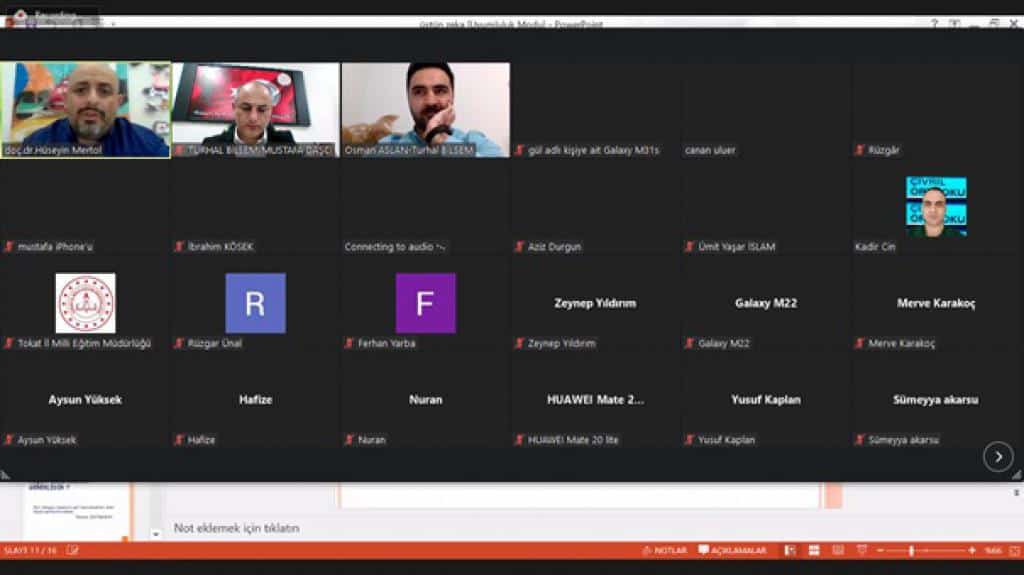Select Osman ASLAN video tile
Screen dimensions: 1024x575
click(x=425, y=109)
